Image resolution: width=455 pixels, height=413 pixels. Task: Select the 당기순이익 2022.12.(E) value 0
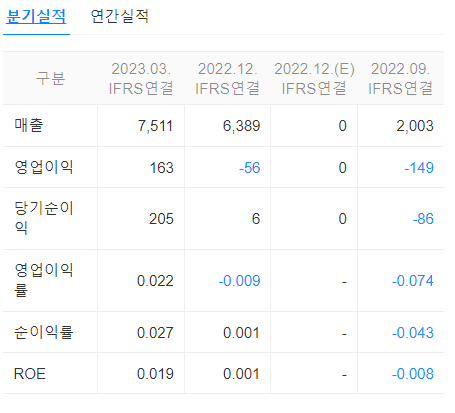click(343, 219)
